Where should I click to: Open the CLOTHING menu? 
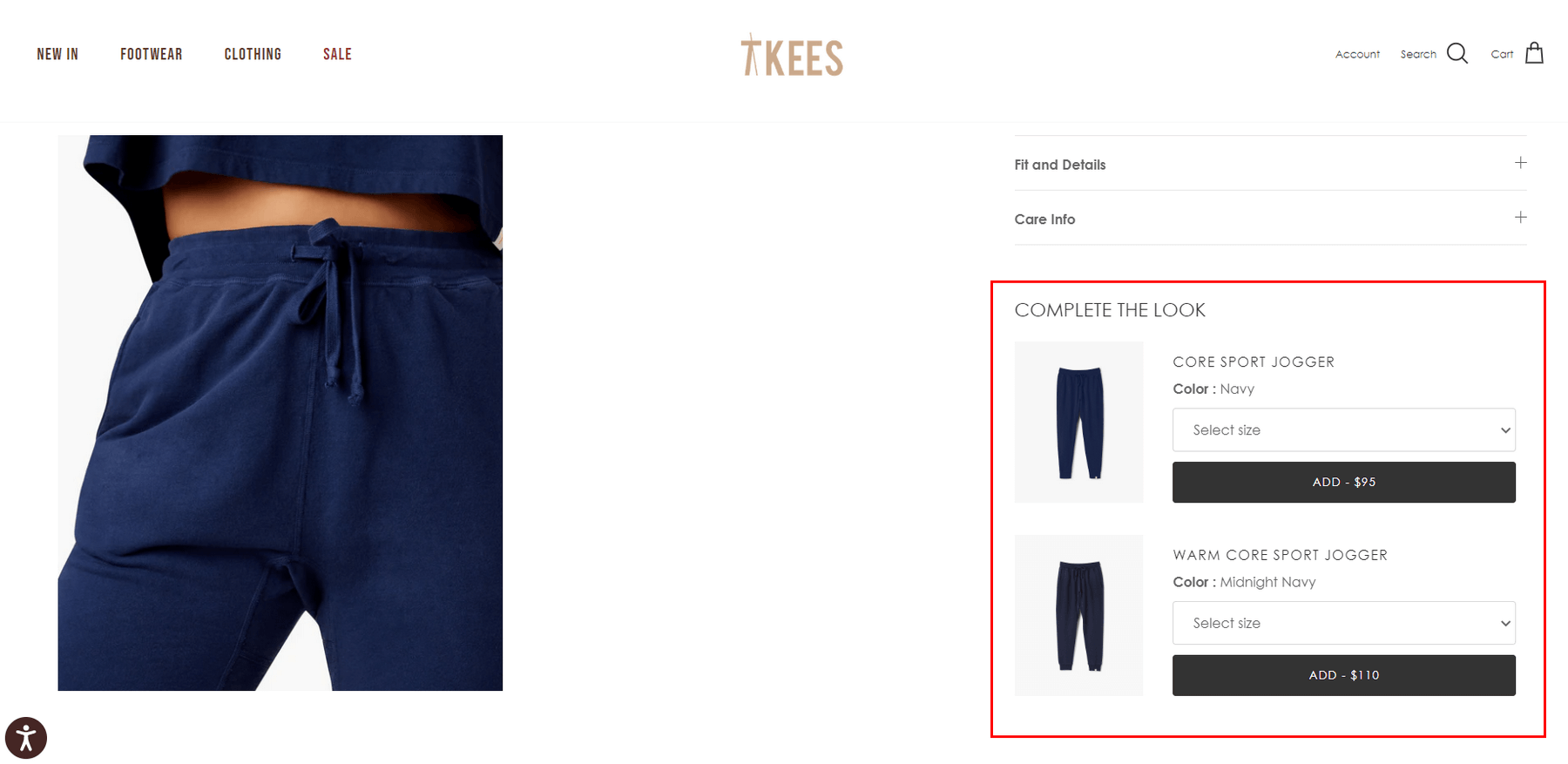click(253, 54)
